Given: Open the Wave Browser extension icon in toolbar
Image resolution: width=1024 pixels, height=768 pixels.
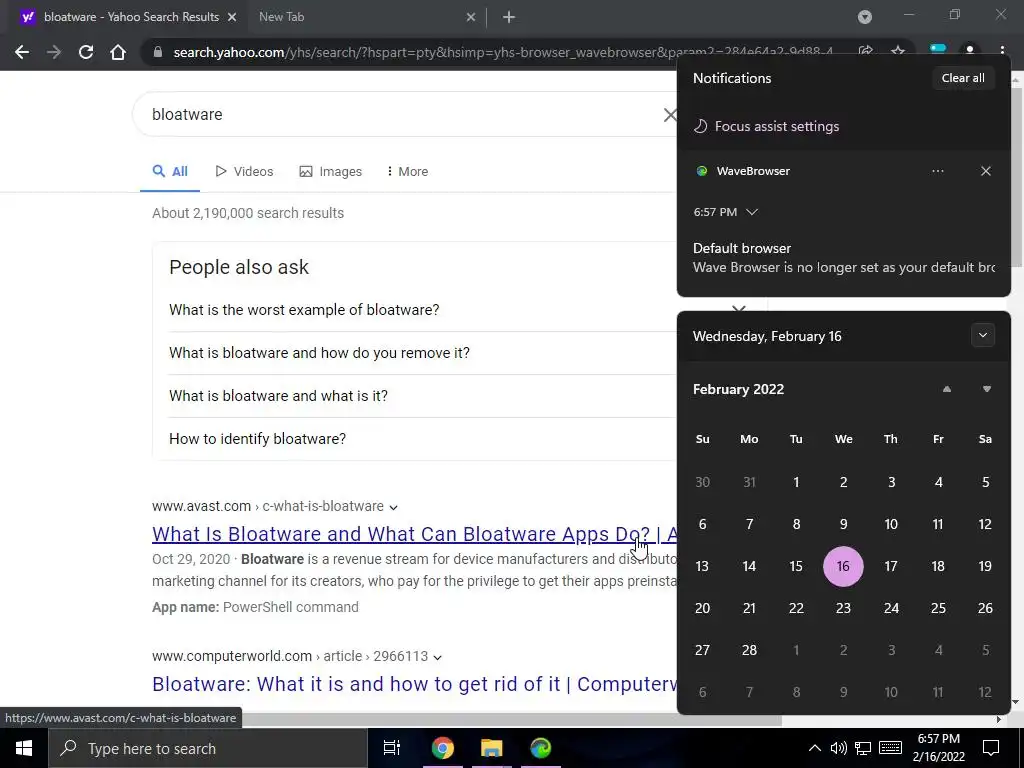Looking at the screenshot, I should (938, 49).
